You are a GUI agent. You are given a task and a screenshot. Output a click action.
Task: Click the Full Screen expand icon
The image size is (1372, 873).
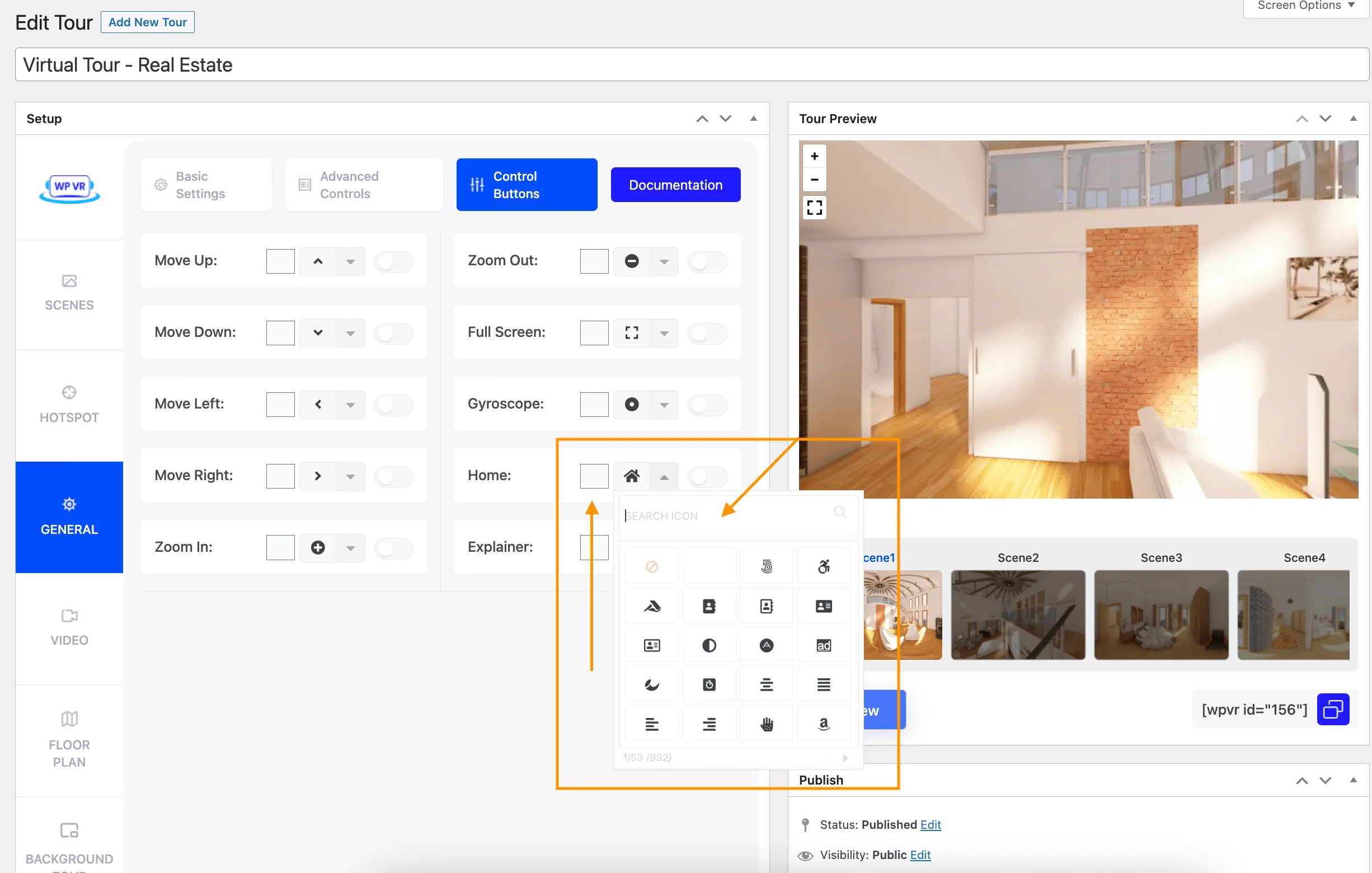[x=632, y=332]
